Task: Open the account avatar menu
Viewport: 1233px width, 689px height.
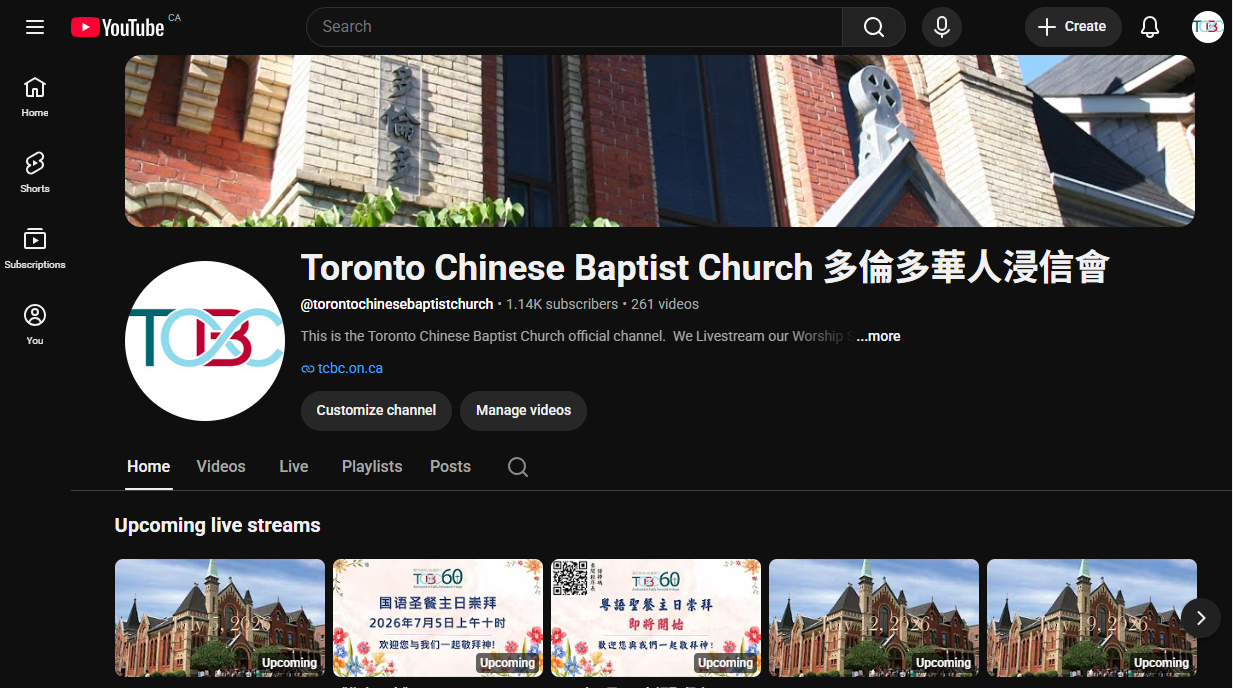Action: point(1208,27)
